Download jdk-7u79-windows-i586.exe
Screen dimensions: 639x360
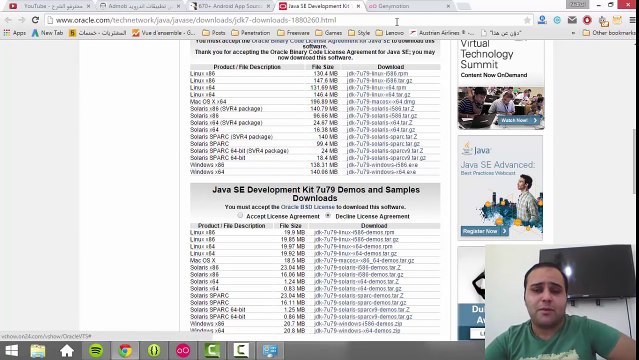click(382, 165)
